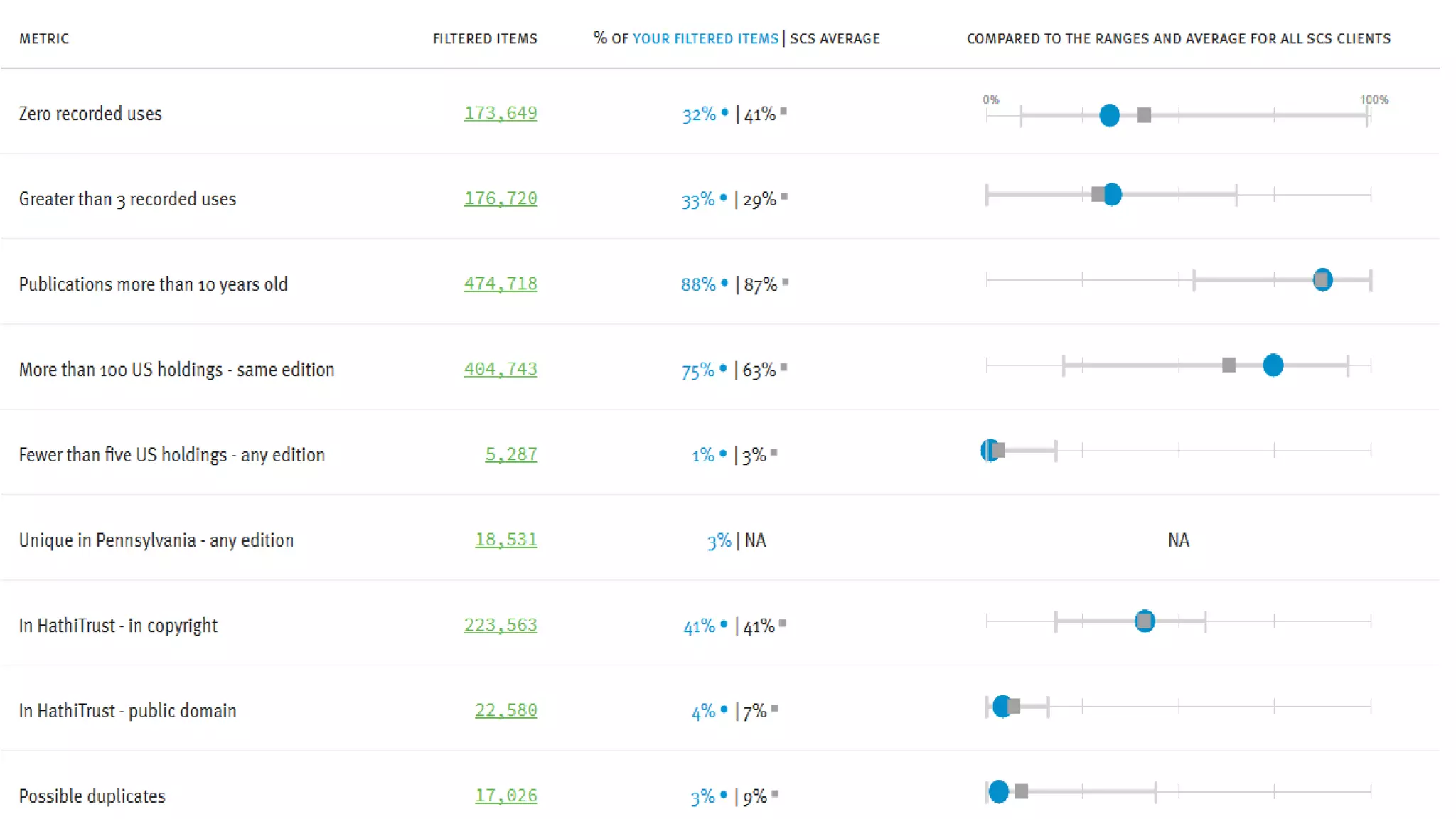
Task: Click gray square on Possible duplicates range bar
Action: point(1022,791)
